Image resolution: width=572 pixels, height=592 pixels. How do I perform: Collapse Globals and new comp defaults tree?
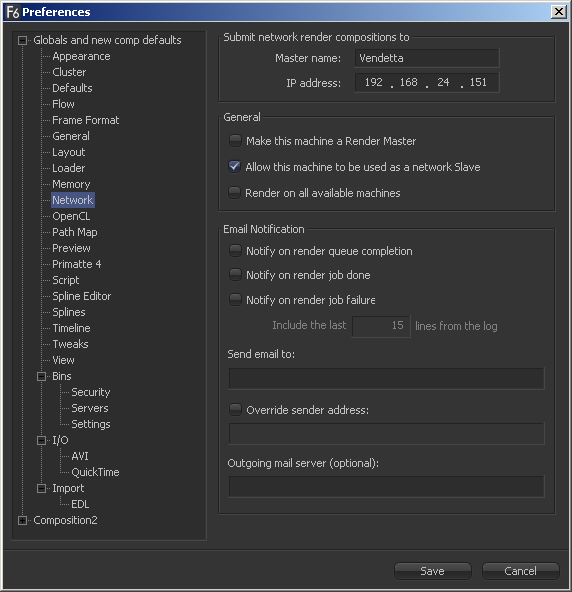[x=22, y=40]
